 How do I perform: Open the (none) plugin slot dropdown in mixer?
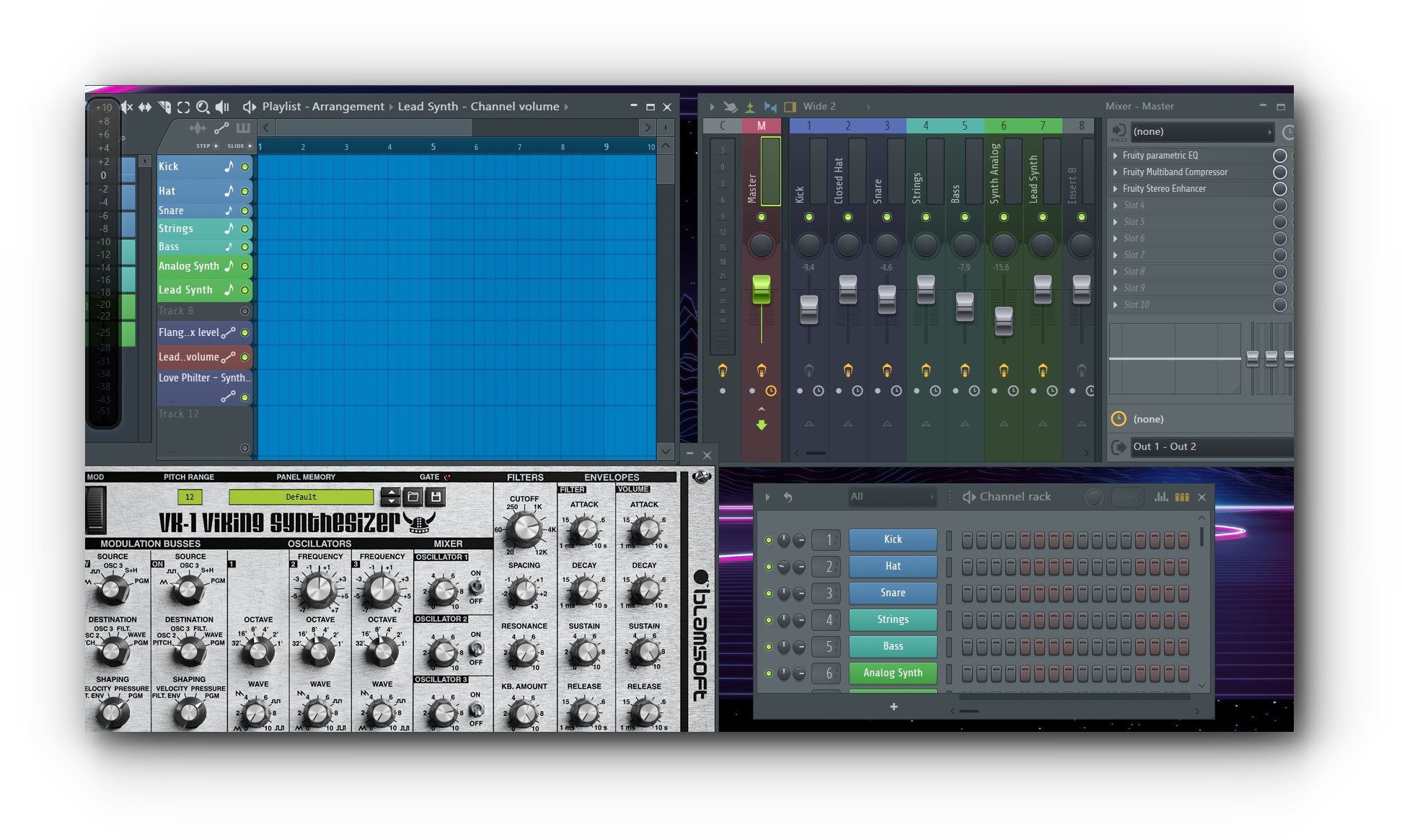1201,131
